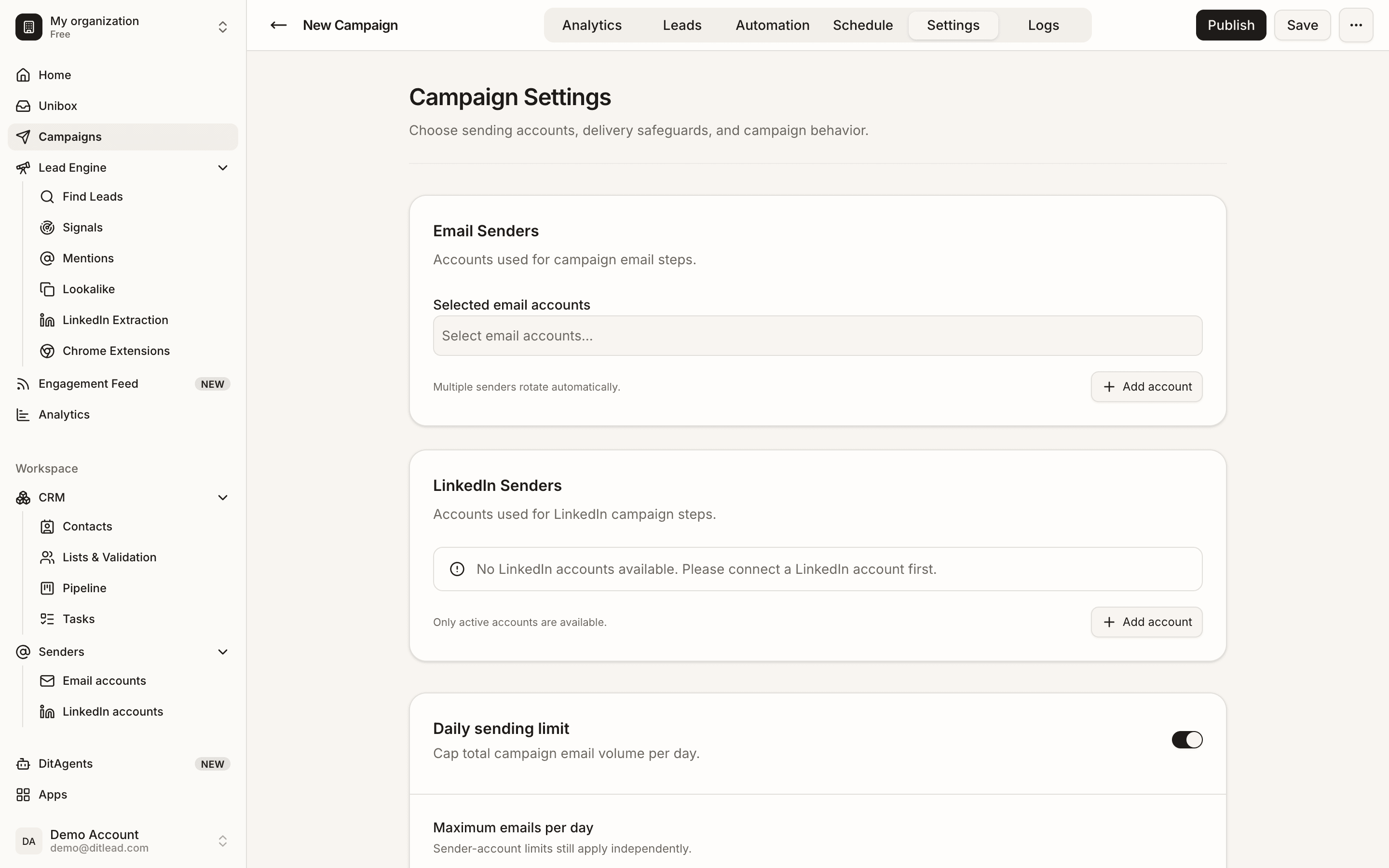Click the NEW badge beside DitAgents
The height and width of the screenshot is (868, 1389).
[x=212, y=764]
